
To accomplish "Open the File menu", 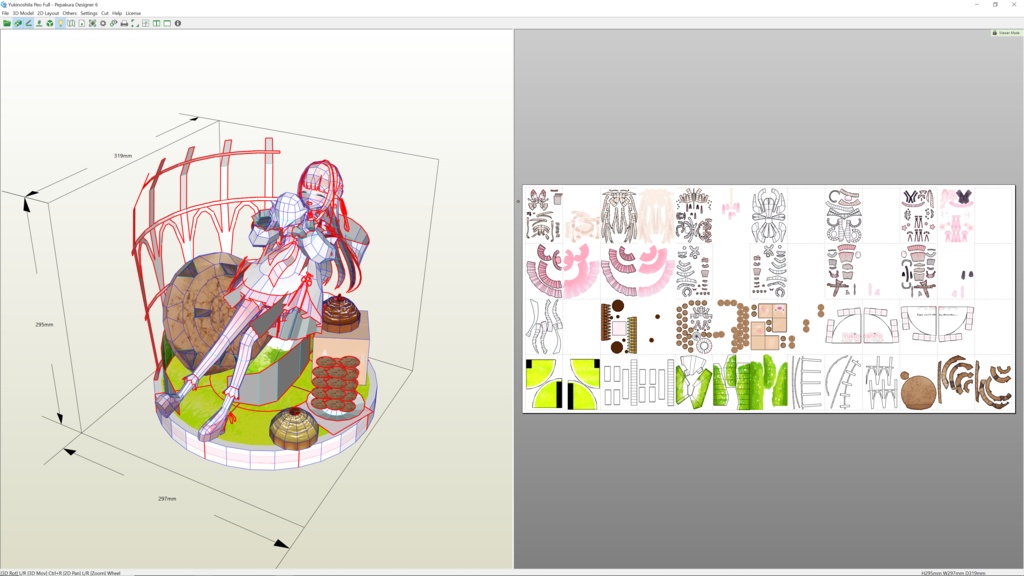I will point(5,13).
